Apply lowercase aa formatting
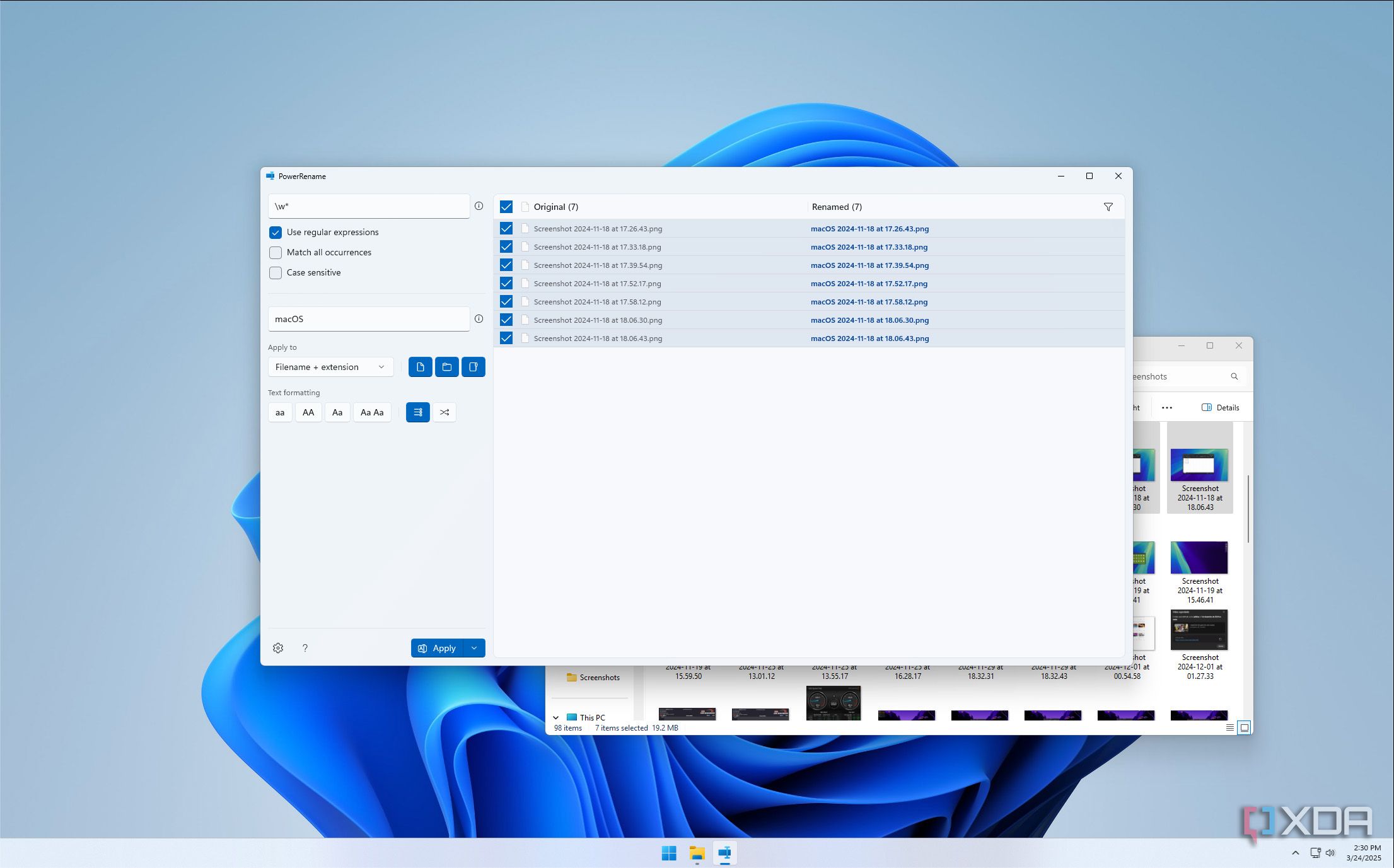Image resolution: width=1394 pixels, height=868 pixels. coord(280,412)
